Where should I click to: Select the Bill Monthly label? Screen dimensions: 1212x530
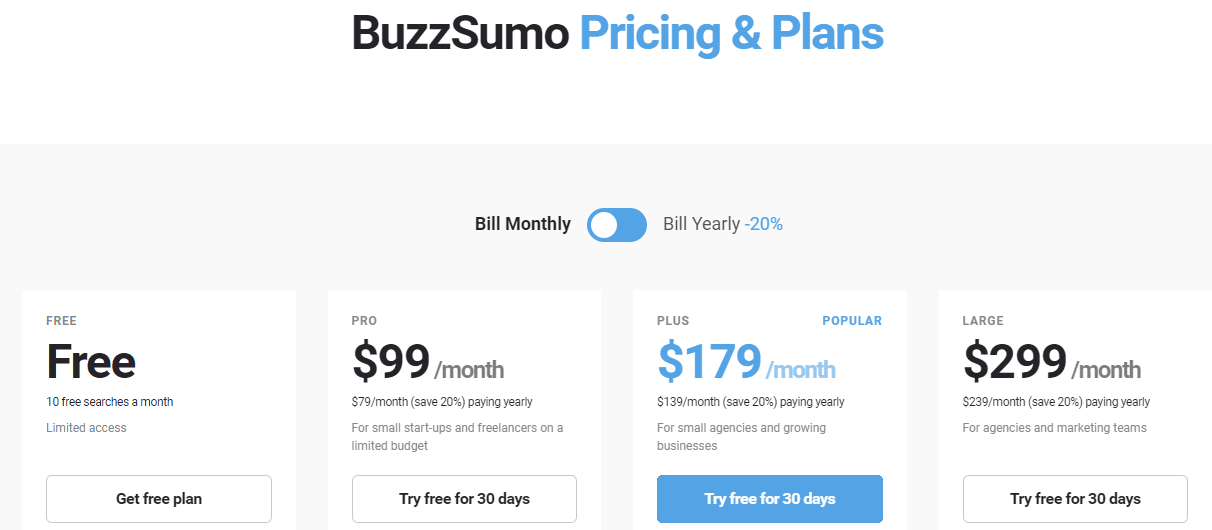tap(523, 224)
